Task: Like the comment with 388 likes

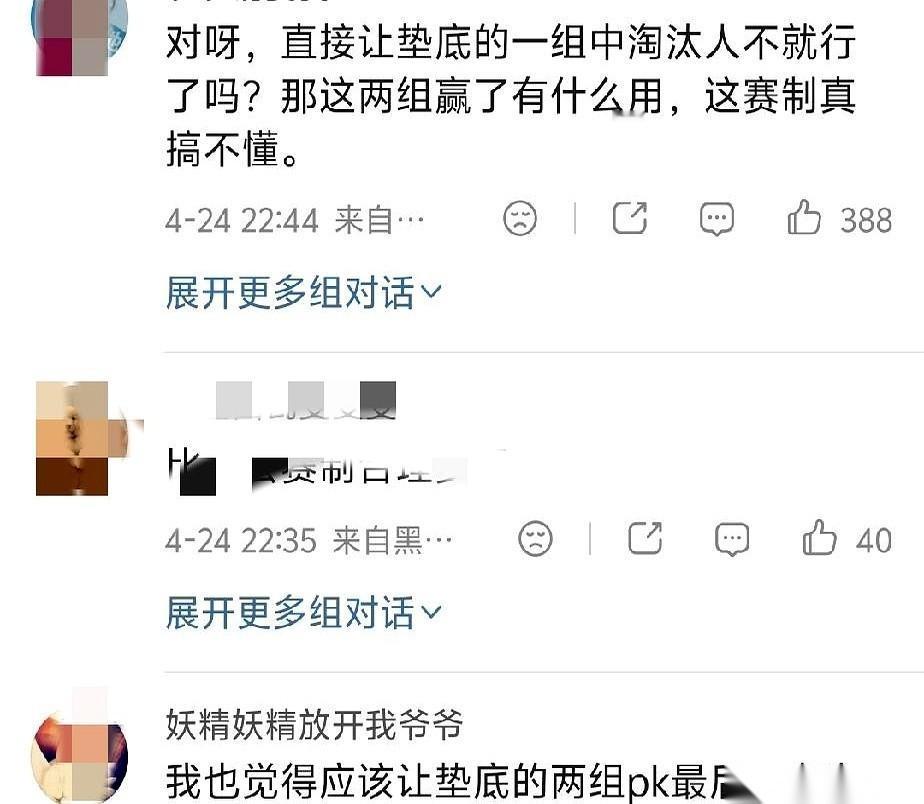Action: pyautogui.click(x=804, y=218)
